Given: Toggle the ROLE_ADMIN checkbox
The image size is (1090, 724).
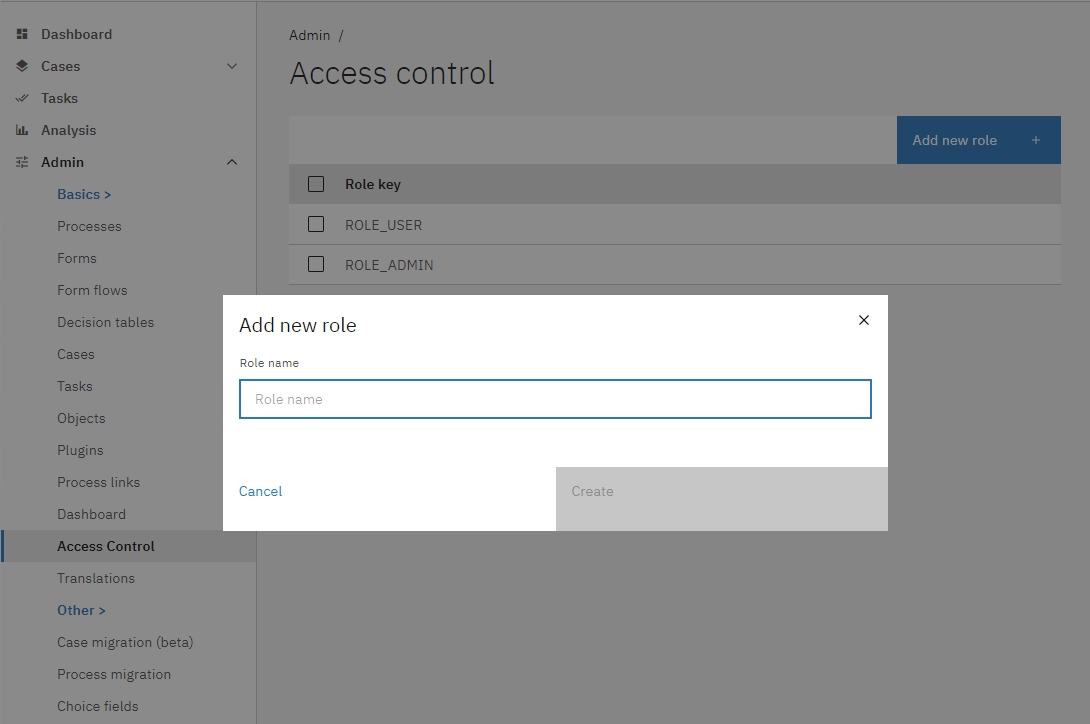Looking at the screenshot, I should (x=316, y=264).
